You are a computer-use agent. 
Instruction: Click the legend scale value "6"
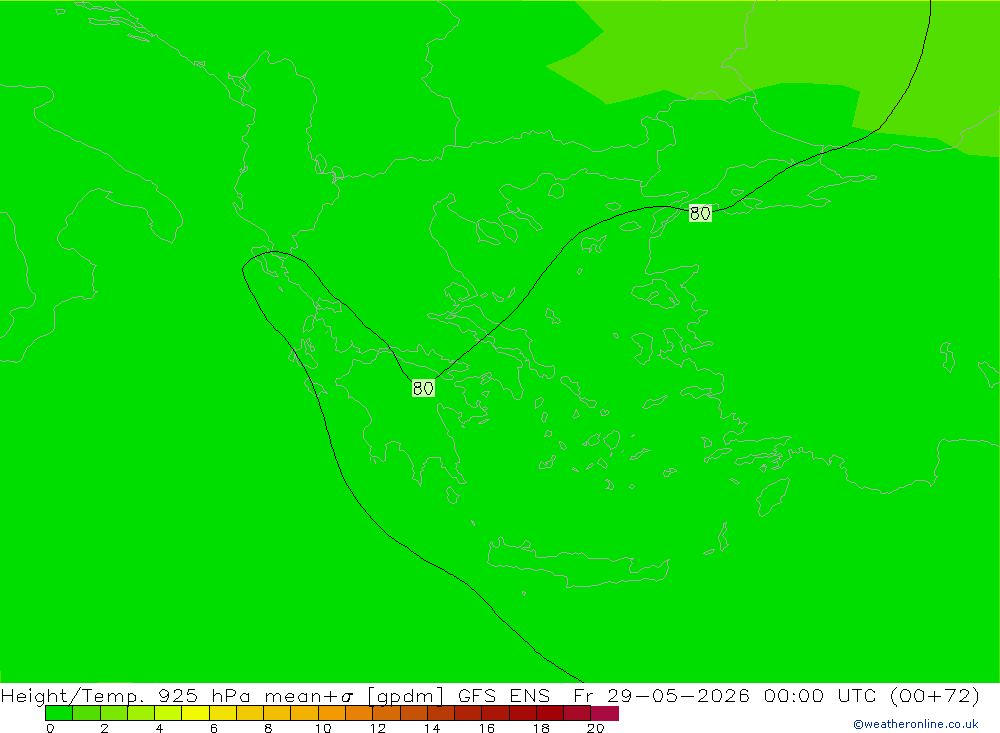tap(214, 728)
